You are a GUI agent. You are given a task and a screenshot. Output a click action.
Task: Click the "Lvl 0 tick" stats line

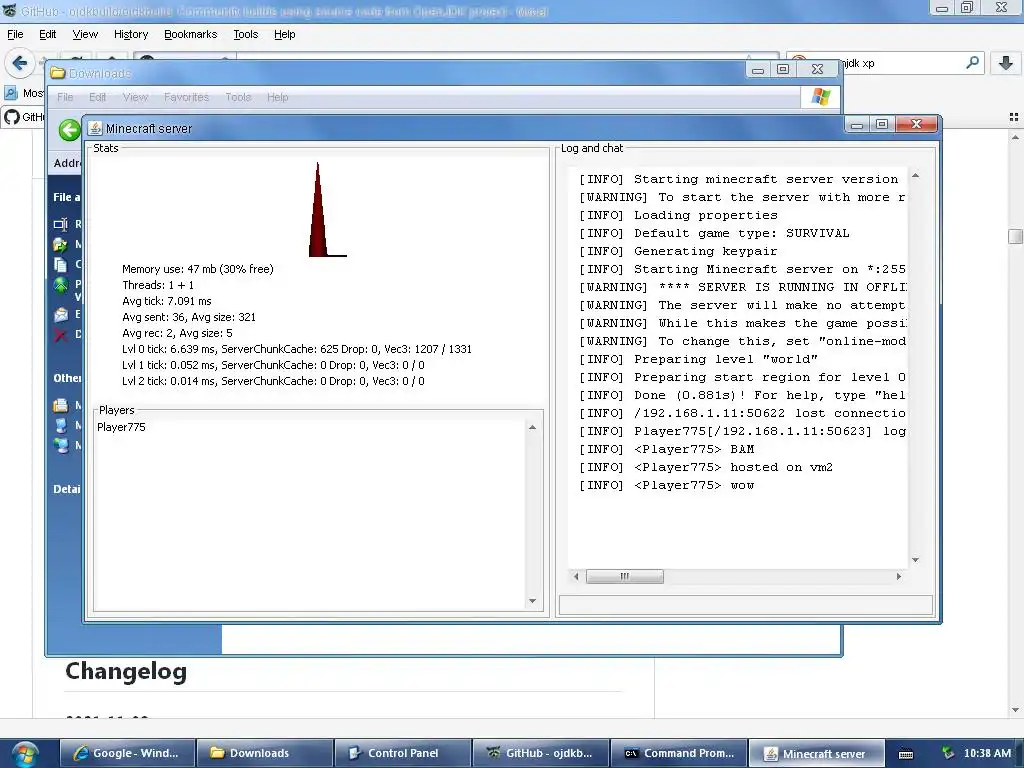(296, 349)
